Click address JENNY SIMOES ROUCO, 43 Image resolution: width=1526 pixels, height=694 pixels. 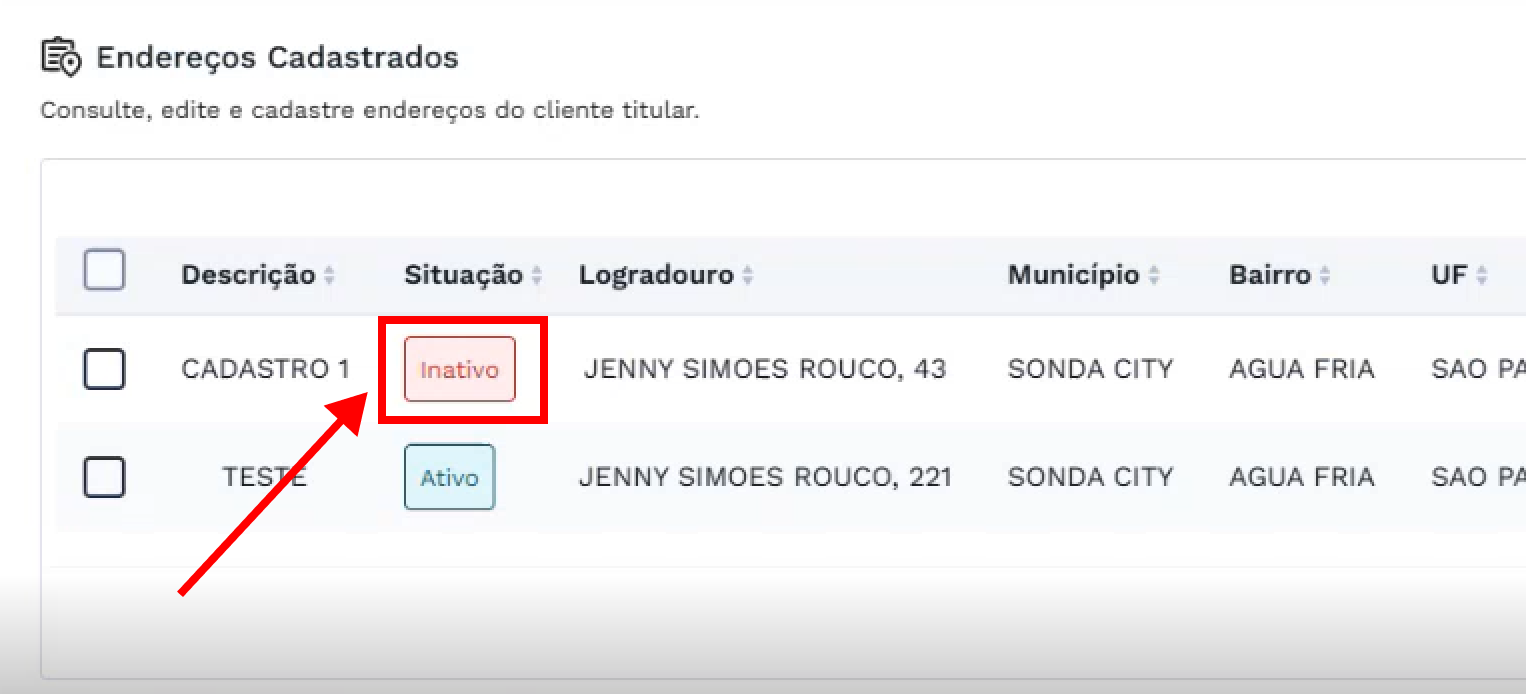coord(764,369)
